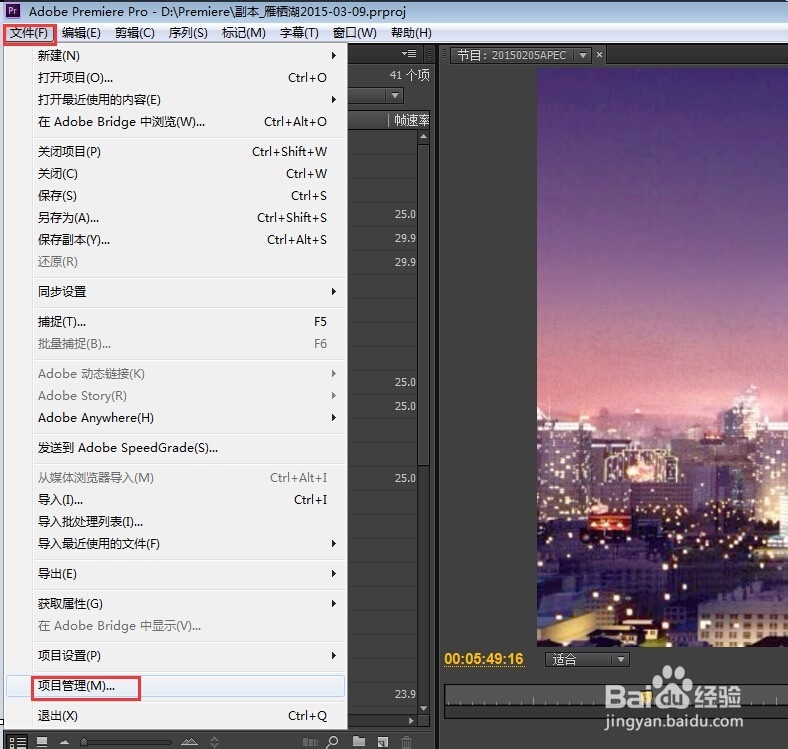The height and width of the screenshot is (749, 788).
Task: Click the Premiere Pro title bar icon
Action: pos(13,10)
